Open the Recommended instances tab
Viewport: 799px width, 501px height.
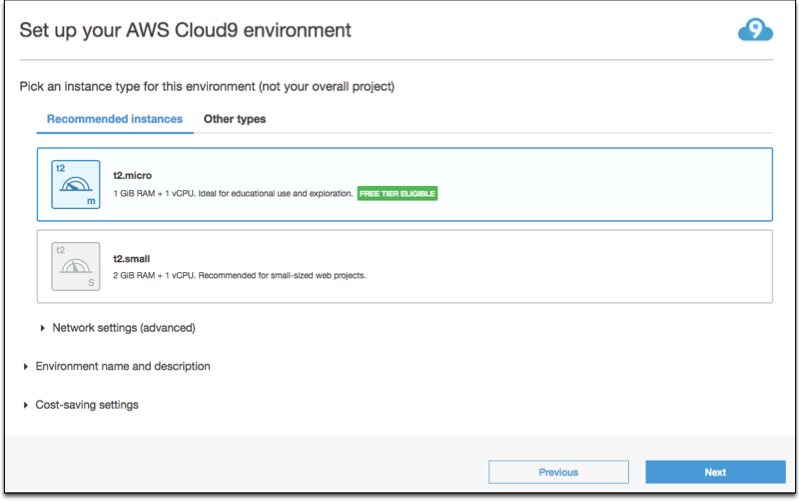(115, 119)
